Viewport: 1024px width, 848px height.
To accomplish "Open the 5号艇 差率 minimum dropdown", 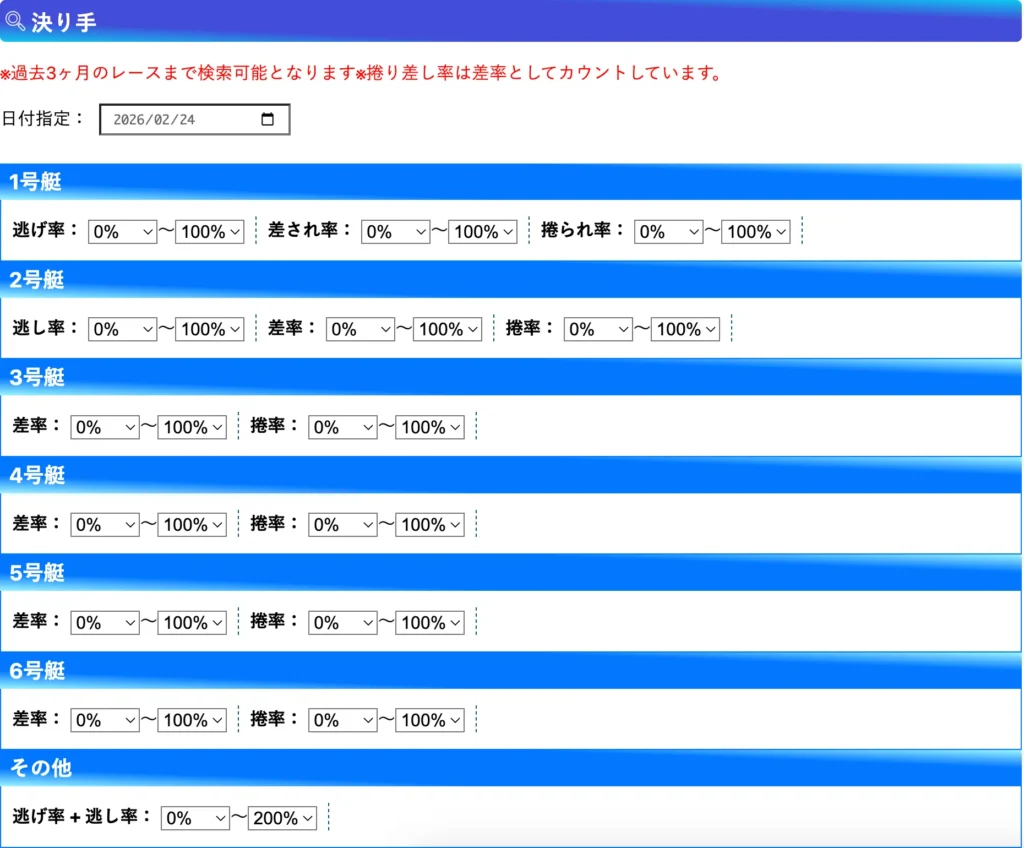I will click(x=104, y=622).
